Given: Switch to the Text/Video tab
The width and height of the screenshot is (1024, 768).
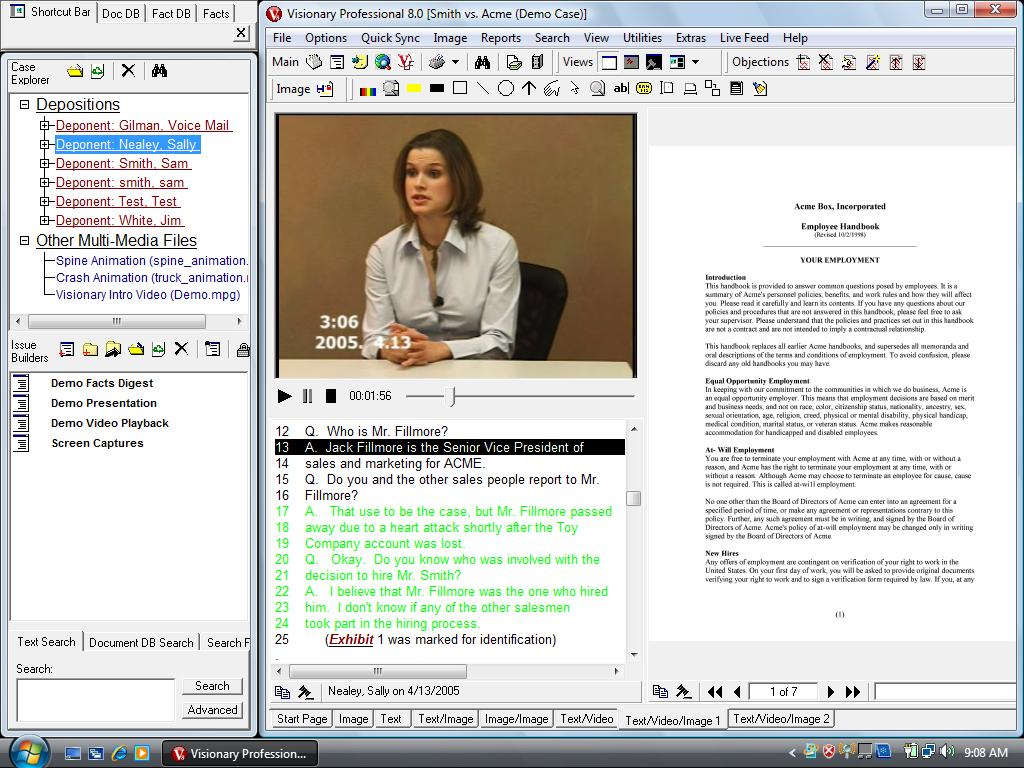Looking at the screenshot, I should 586,718.
